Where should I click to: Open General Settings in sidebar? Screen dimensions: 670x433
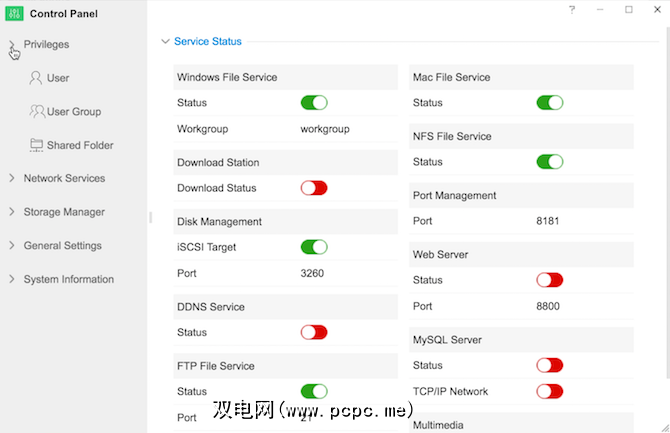[x=62, y=246]
